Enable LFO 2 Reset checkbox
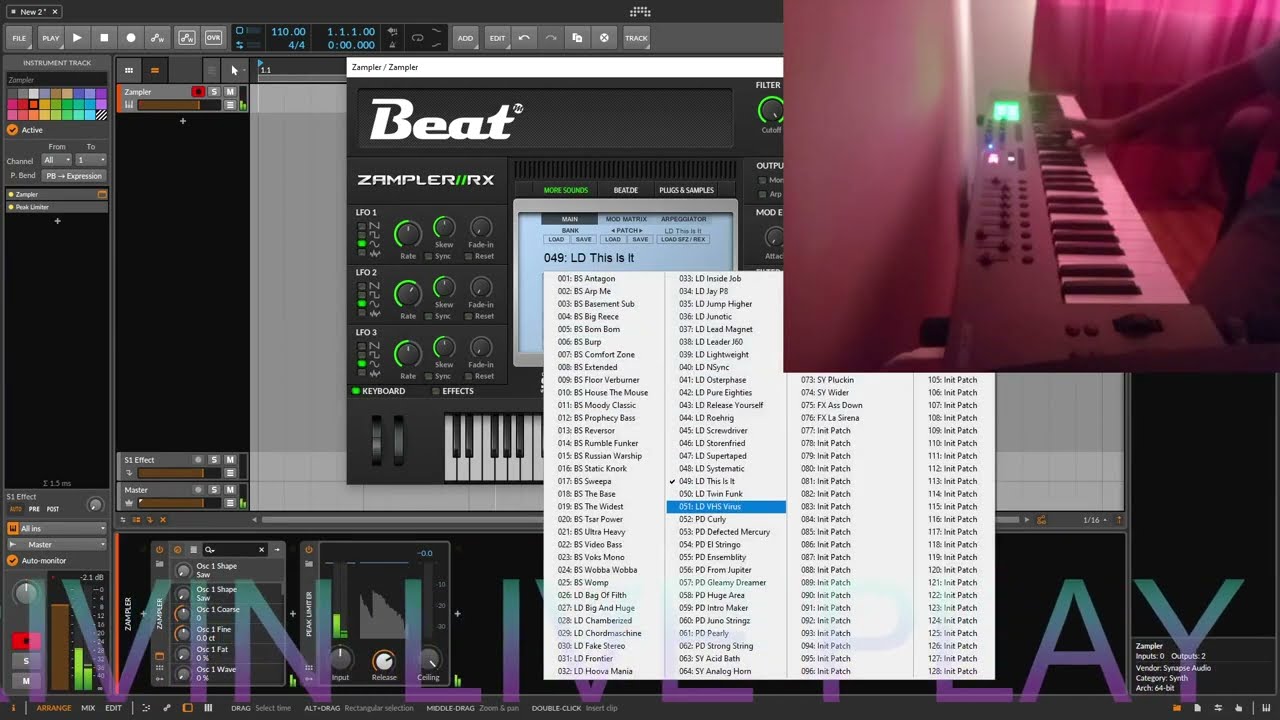 tap(468, 316)
